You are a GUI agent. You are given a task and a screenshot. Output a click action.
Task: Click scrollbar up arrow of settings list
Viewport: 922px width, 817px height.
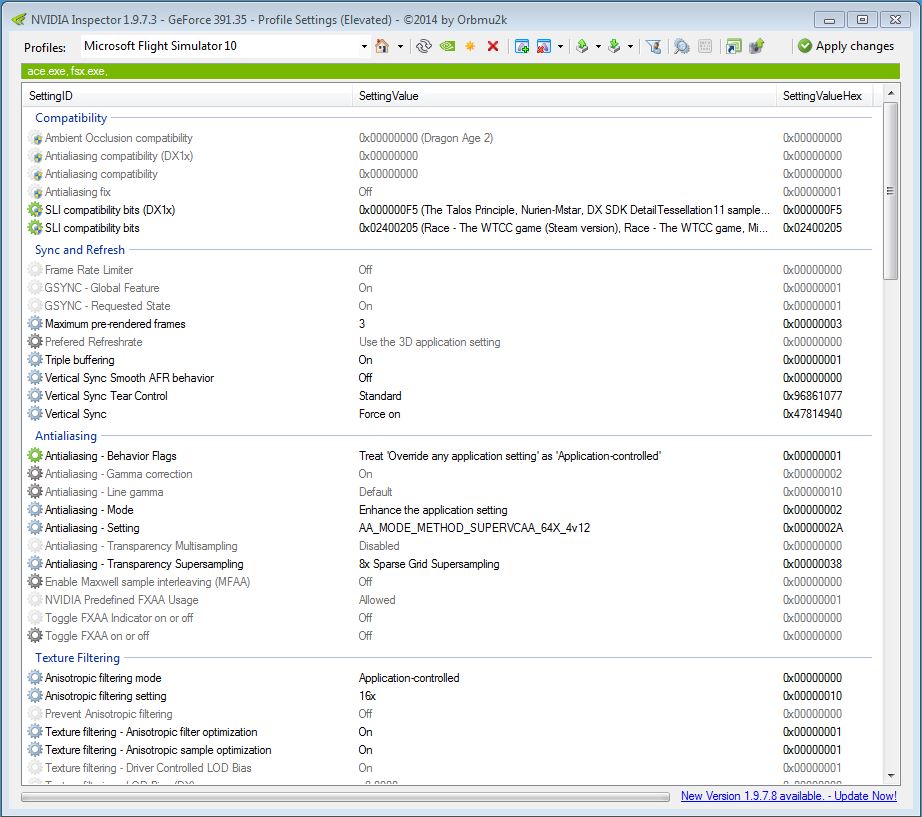[x=891, y=93]
